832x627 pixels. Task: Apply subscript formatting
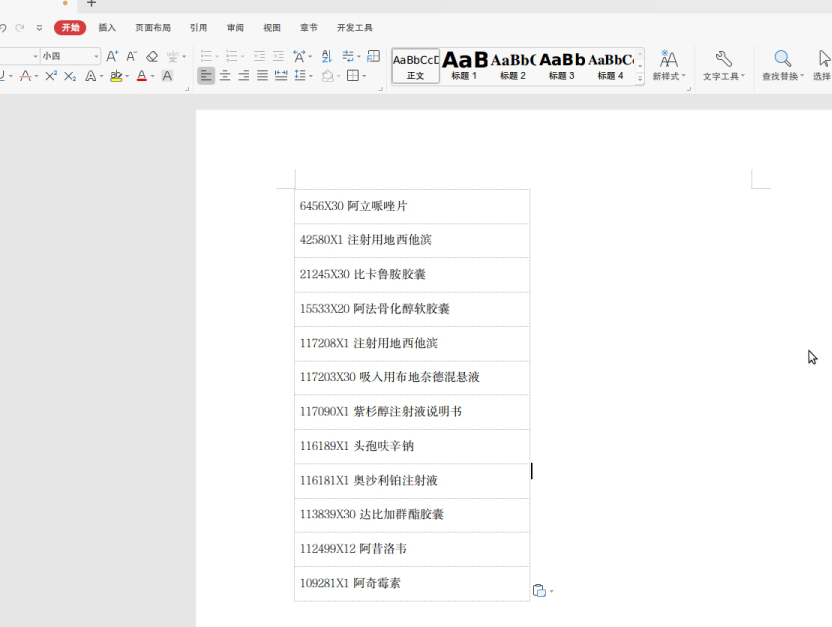[70, 76]
